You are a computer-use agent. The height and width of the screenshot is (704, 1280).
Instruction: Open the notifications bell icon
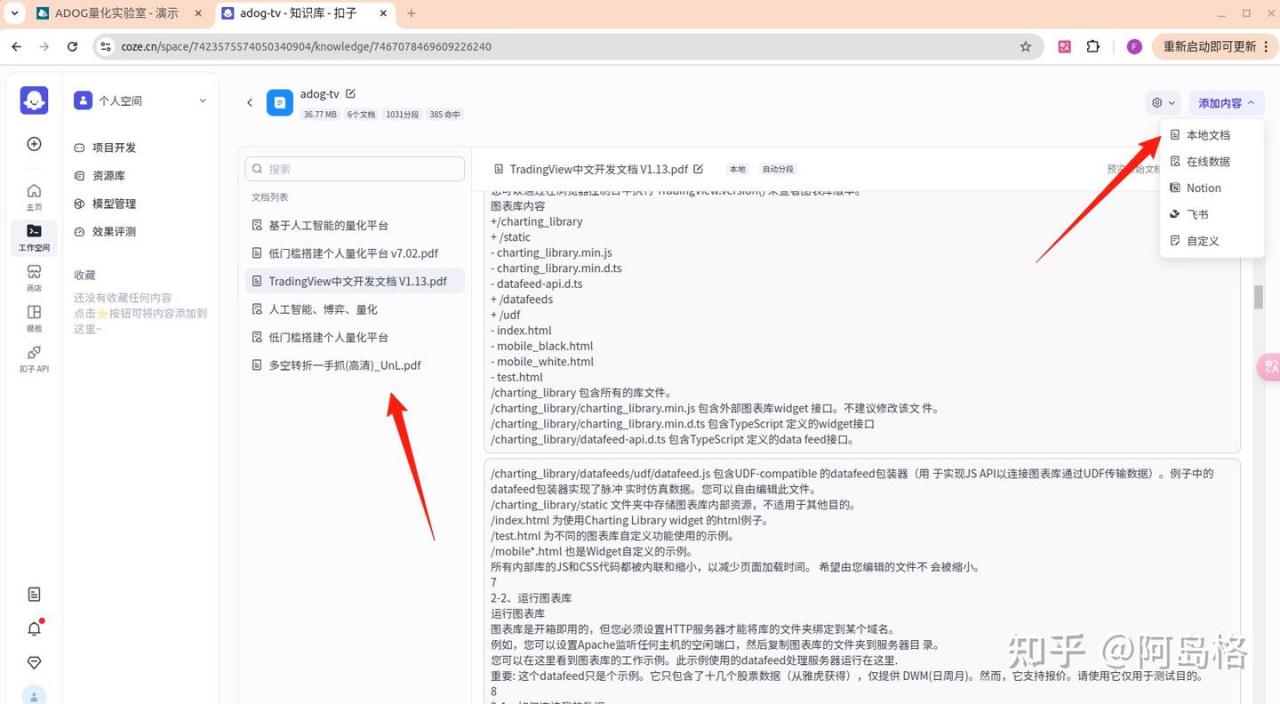tap(34, 628)
